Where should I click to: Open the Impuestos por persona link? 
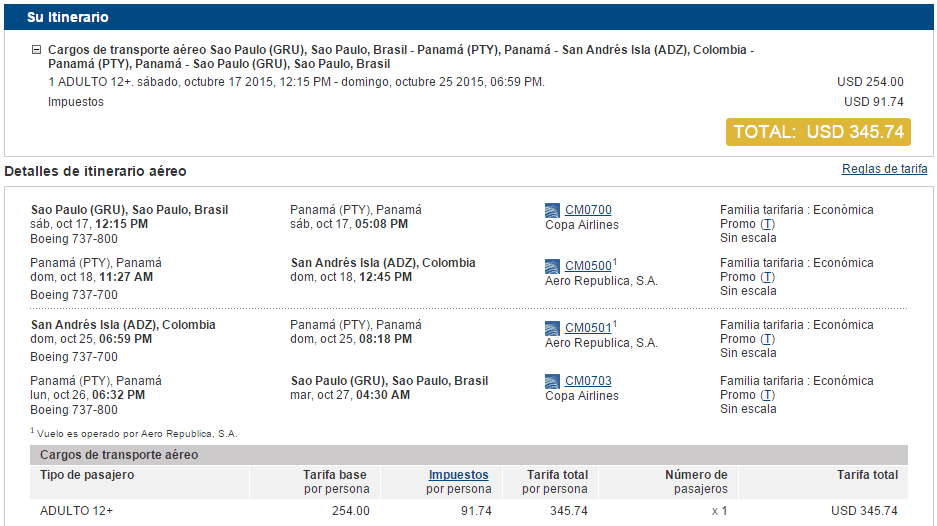458,475
